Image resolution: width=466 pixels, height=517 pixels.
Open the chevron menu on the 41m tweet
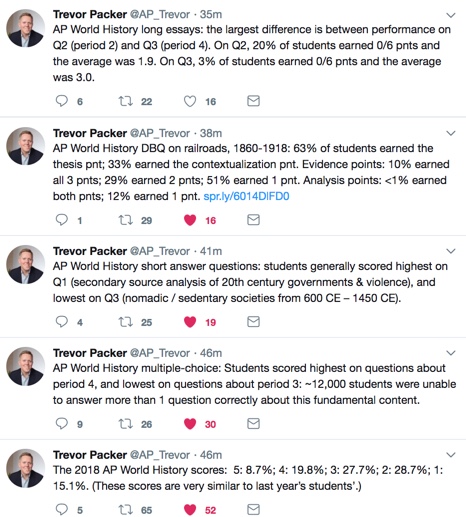click(451, 251)
